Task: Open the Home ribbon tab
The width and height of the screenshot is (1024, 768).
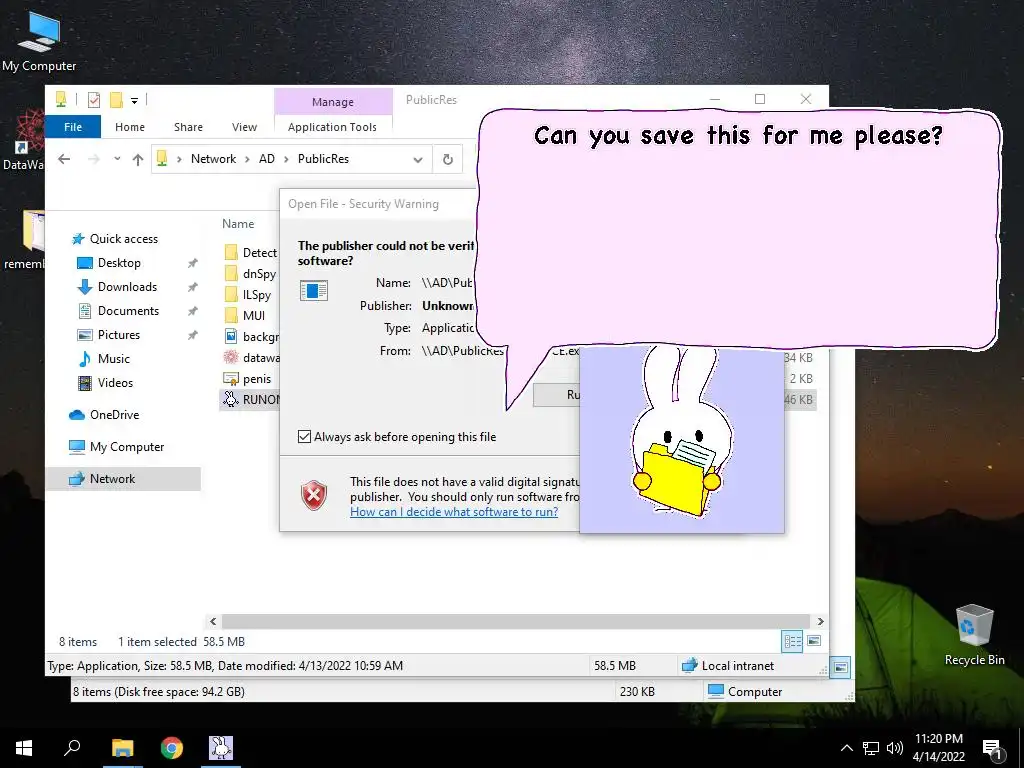Action: 130,127
